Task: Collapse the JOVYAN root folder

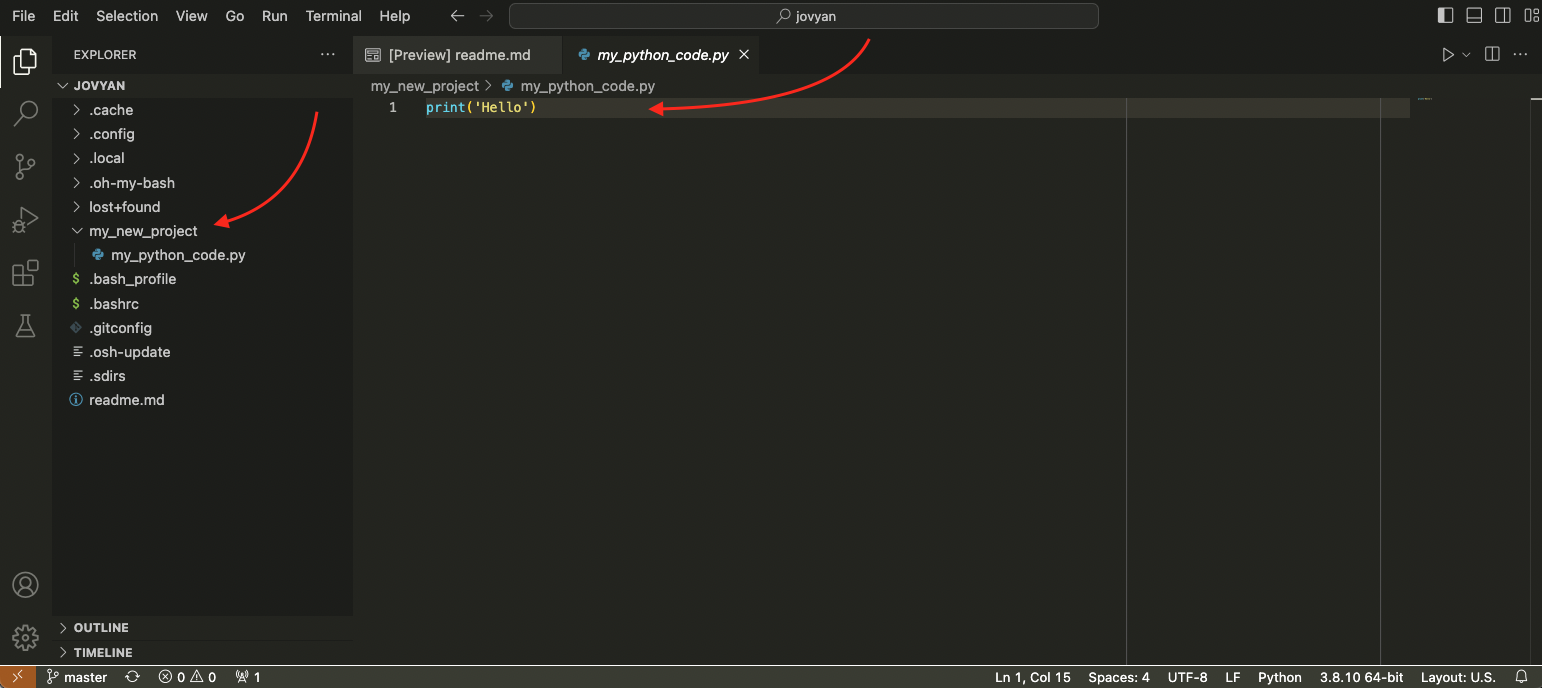Action: (203, 86)
